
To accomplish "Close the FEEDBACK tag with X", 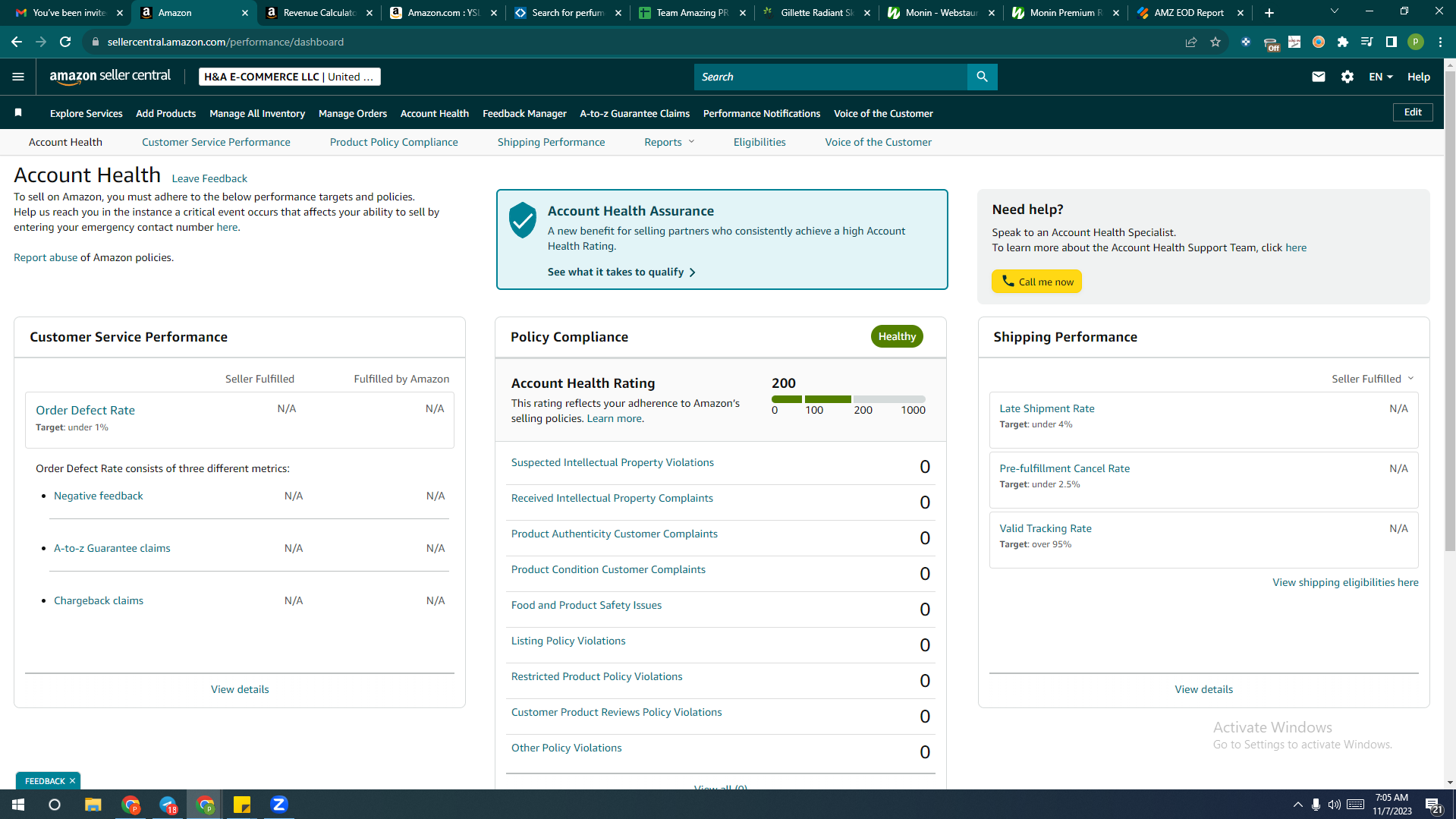I will [73, 781].
